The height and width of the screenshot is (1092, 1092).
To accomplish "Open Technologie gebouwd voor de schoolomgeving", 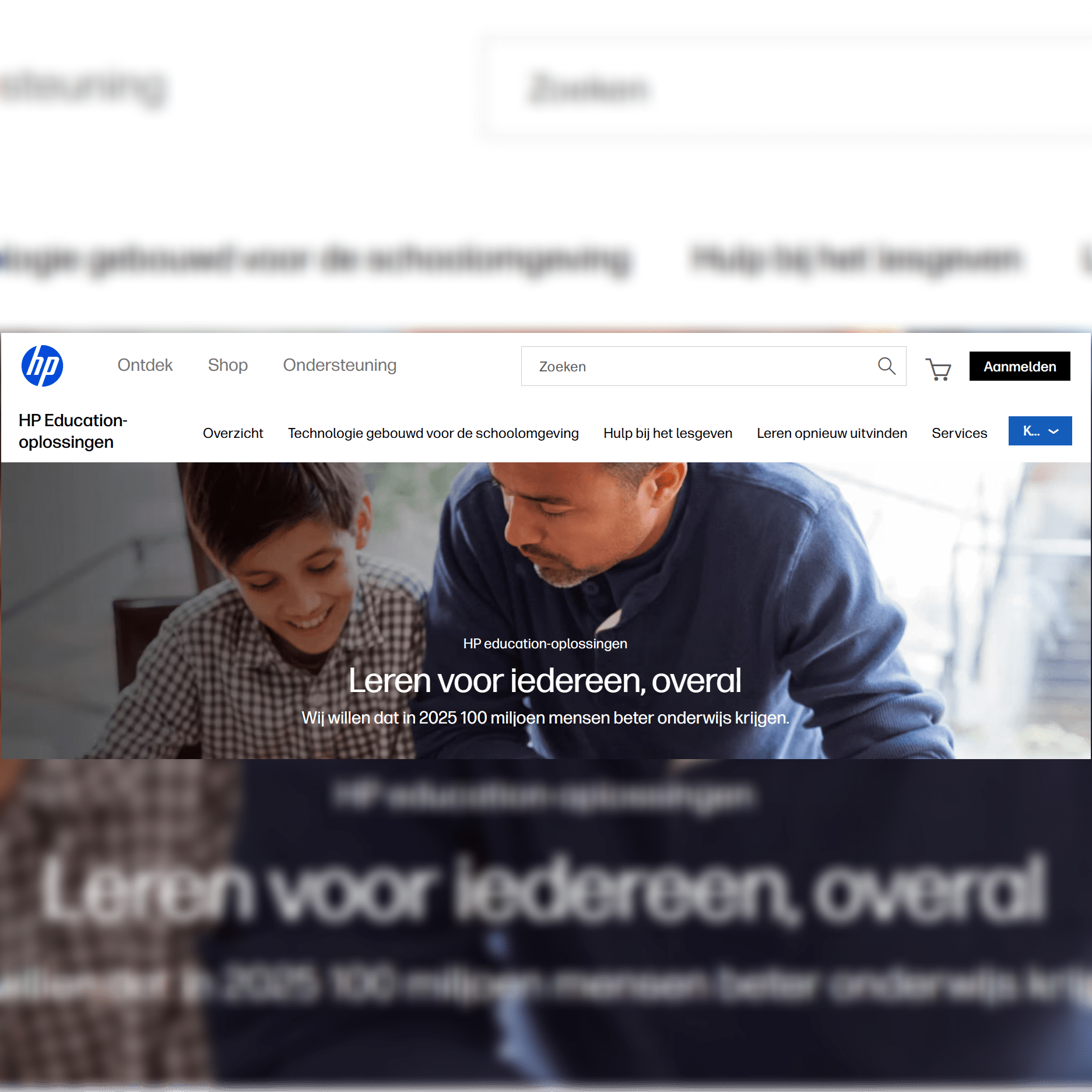I will (433, 433).
